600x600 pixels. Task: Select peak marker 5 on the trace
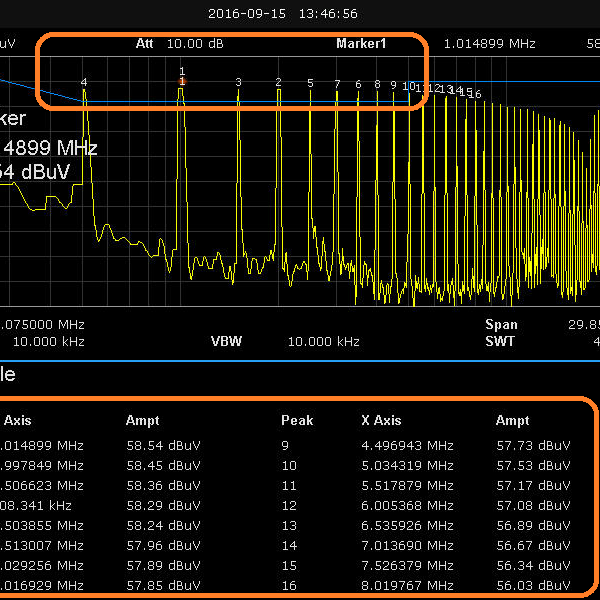(x=310, y=83)
